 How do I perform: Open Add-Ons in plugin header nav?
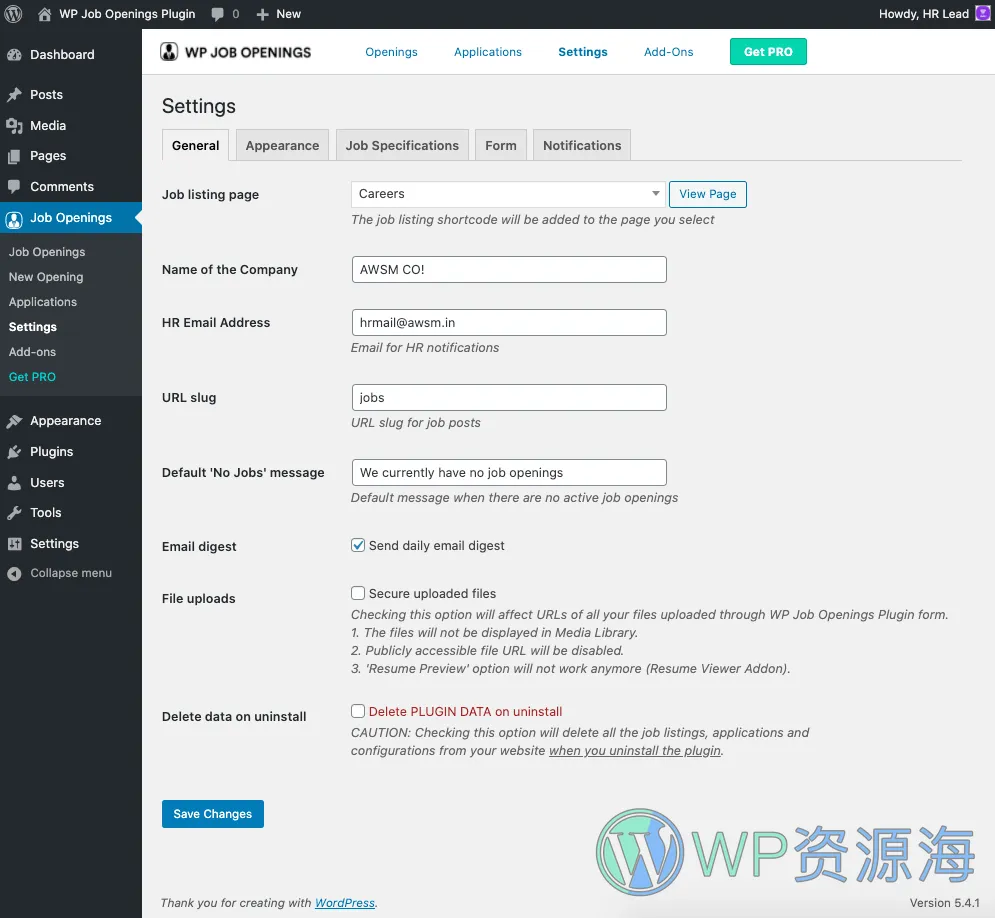point(669,52)
